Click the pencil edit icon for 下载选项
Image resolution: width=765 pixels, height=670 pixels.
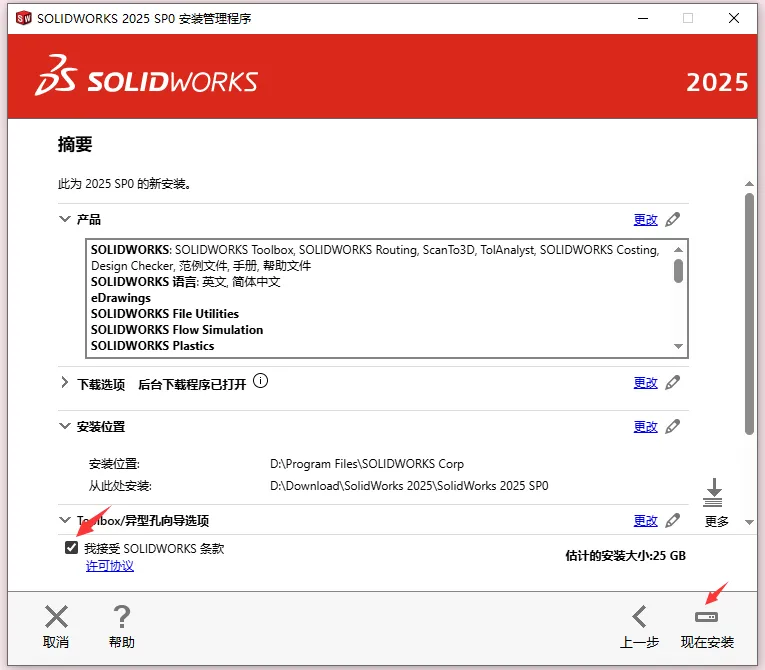(x=672, y=383)
